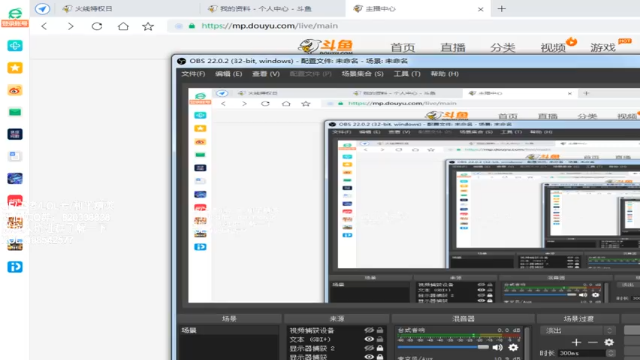Go back with the browser back arrow
Screen dimensions: 640x360
(x=44, y=26)
